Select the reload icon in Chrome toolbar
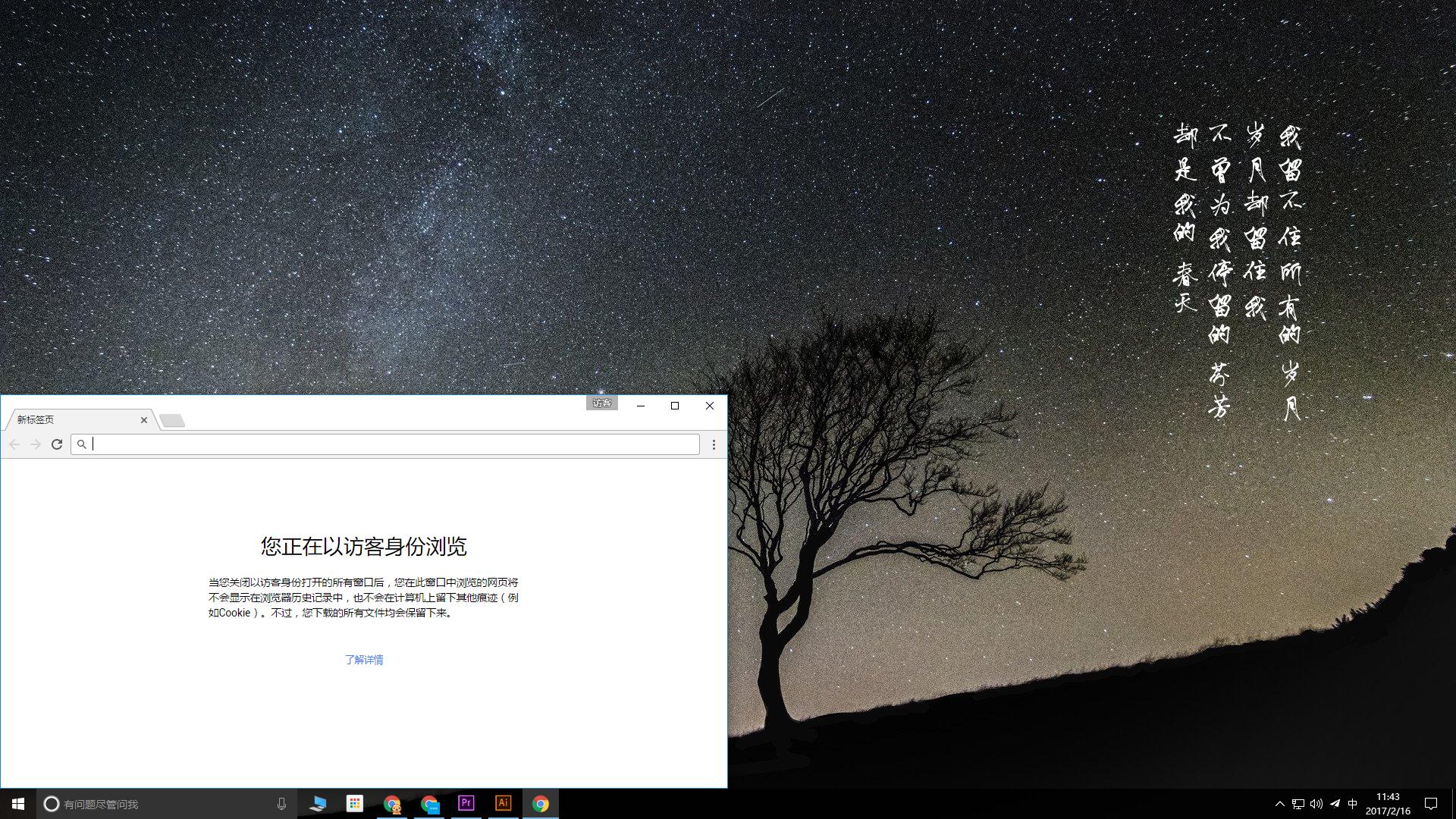This screenshot has height=819, width=1456. pyautogui.click(x=57, y=444)
